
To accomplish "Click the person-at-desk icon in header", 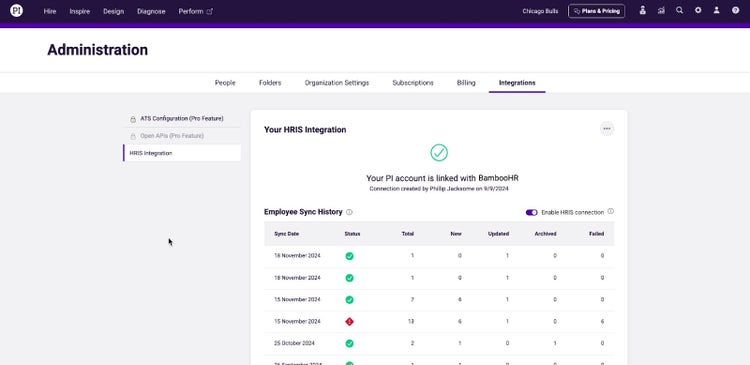I will pyautogui.click(x=642, y=11).
